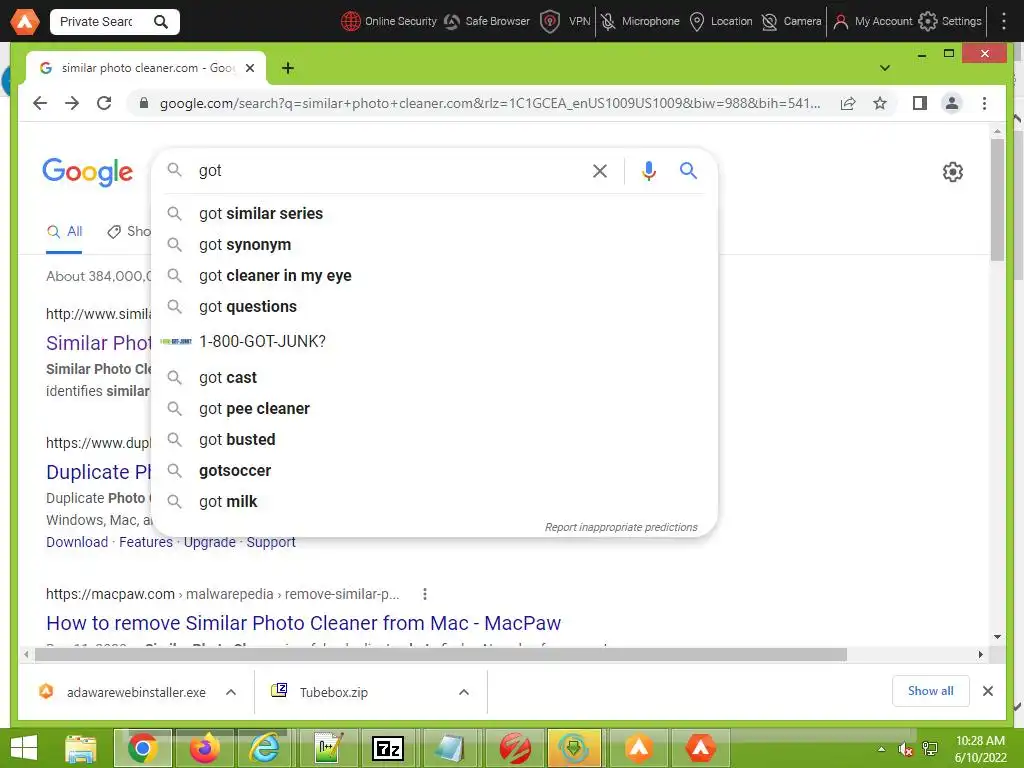Screen dimensions: 1024x768
Task: Open Tubebox.zip download item
Action: [x=333, y=692]
